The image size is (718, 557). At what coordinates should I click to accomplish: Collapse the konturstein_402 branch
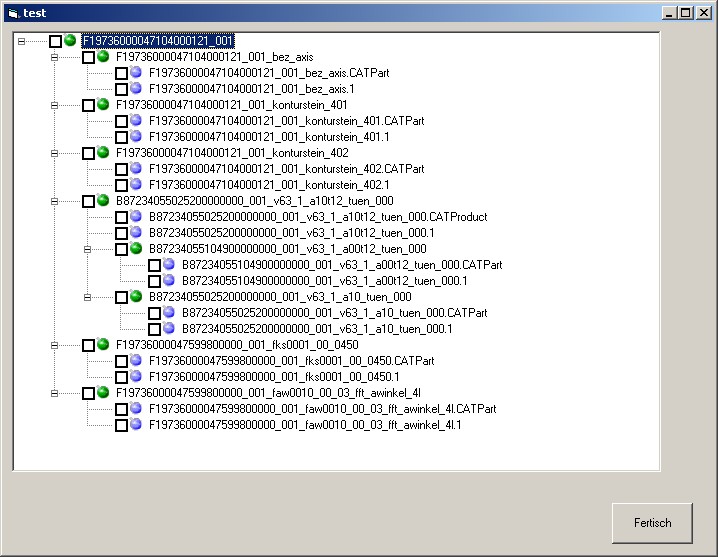tap(54, 153)
